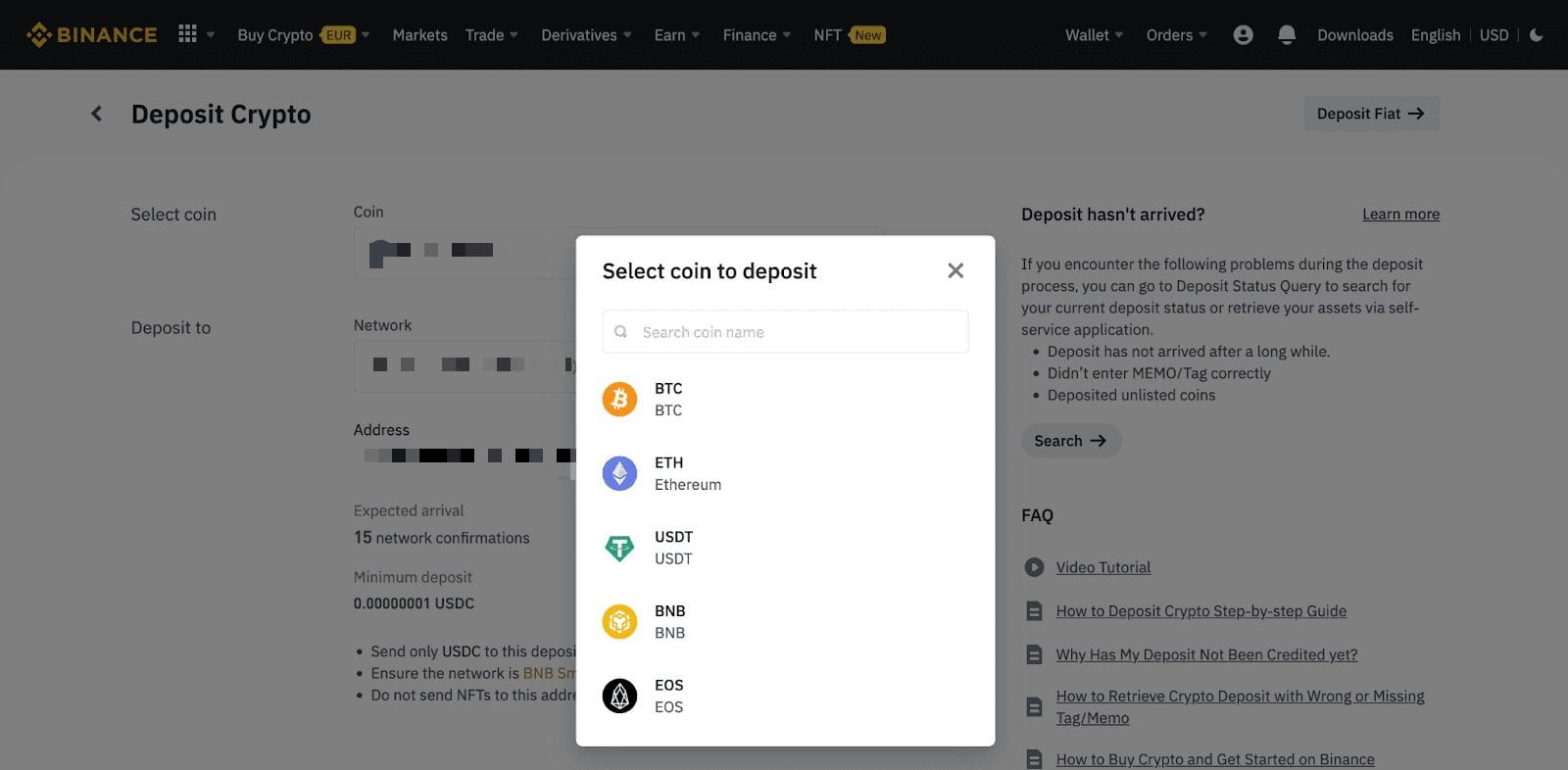The height and width of the screenshot is (770, 1568).
Task: Select the EOS row label
Action: pos(669,696)
